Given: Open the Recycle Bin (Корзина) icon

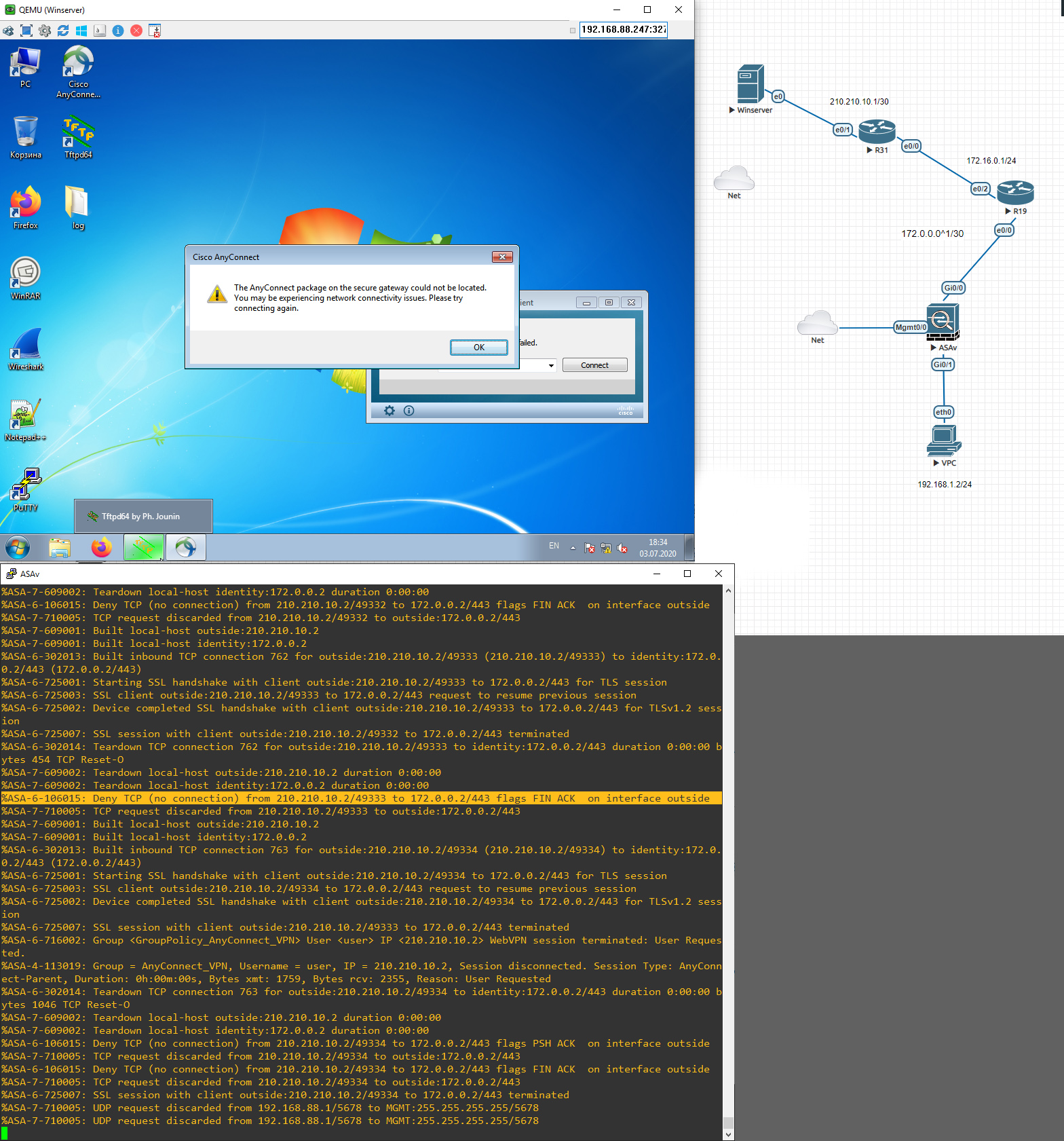Looking at the screenshot, I should coord(26,137).
